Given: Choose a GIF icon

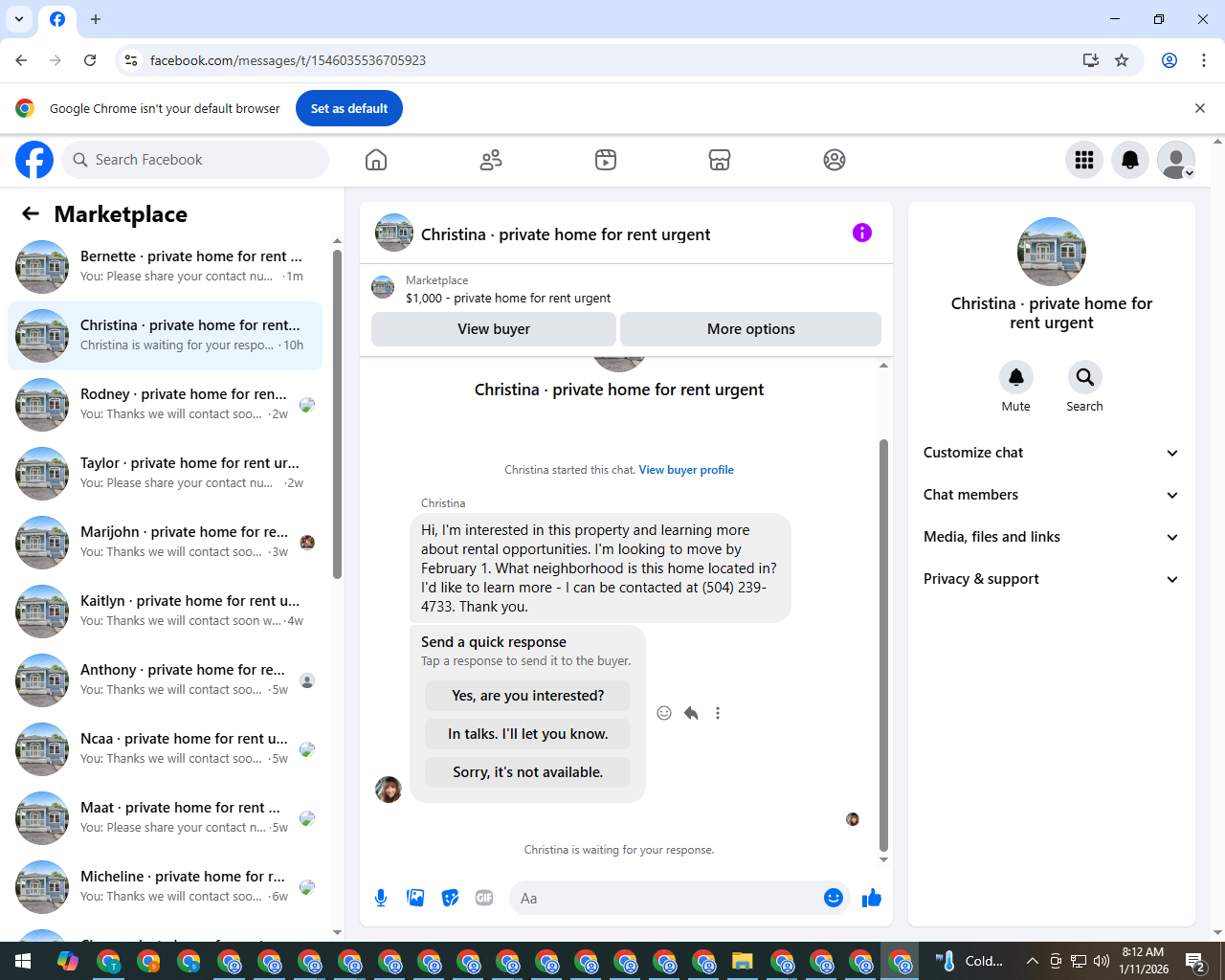Looking at the screenshot, I should (484, 898).
